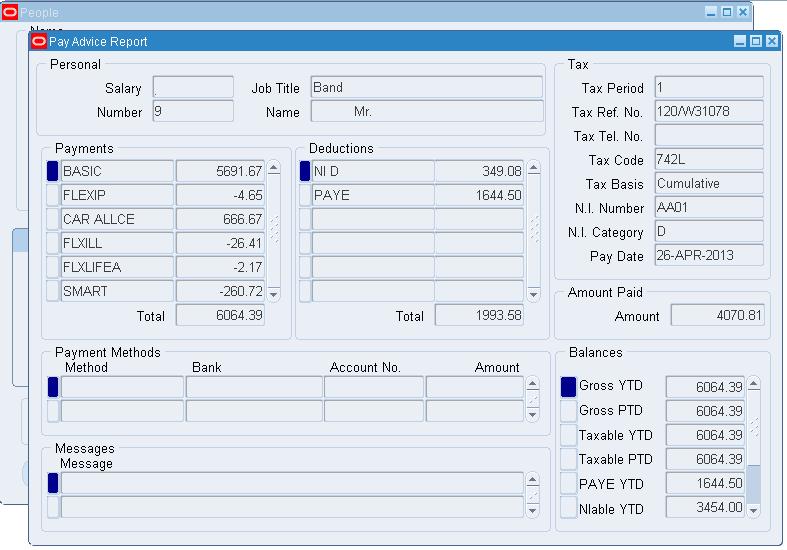Click the empty Tax Tel. No. field
The image size is (787, 550).
tap(709, 135)
